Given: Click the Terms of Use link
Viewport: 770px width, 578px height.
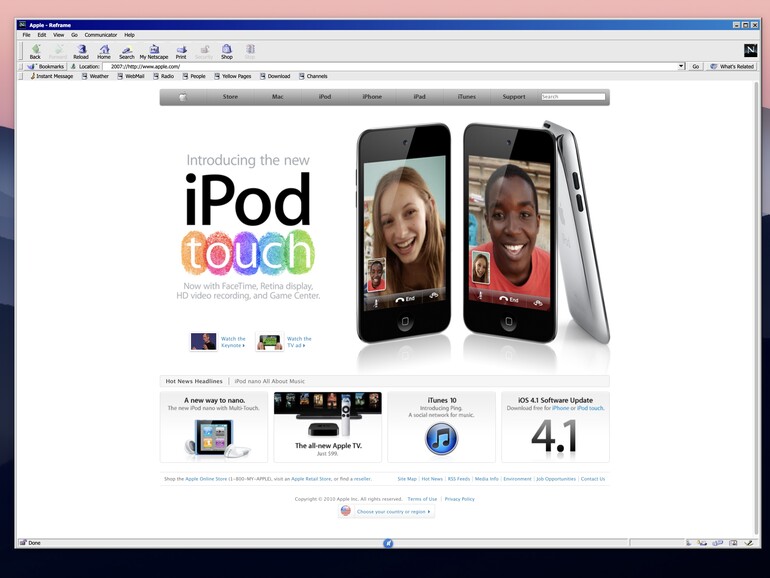Looking at the screenshot, I should pyautogui.click(x=422, y=499).
